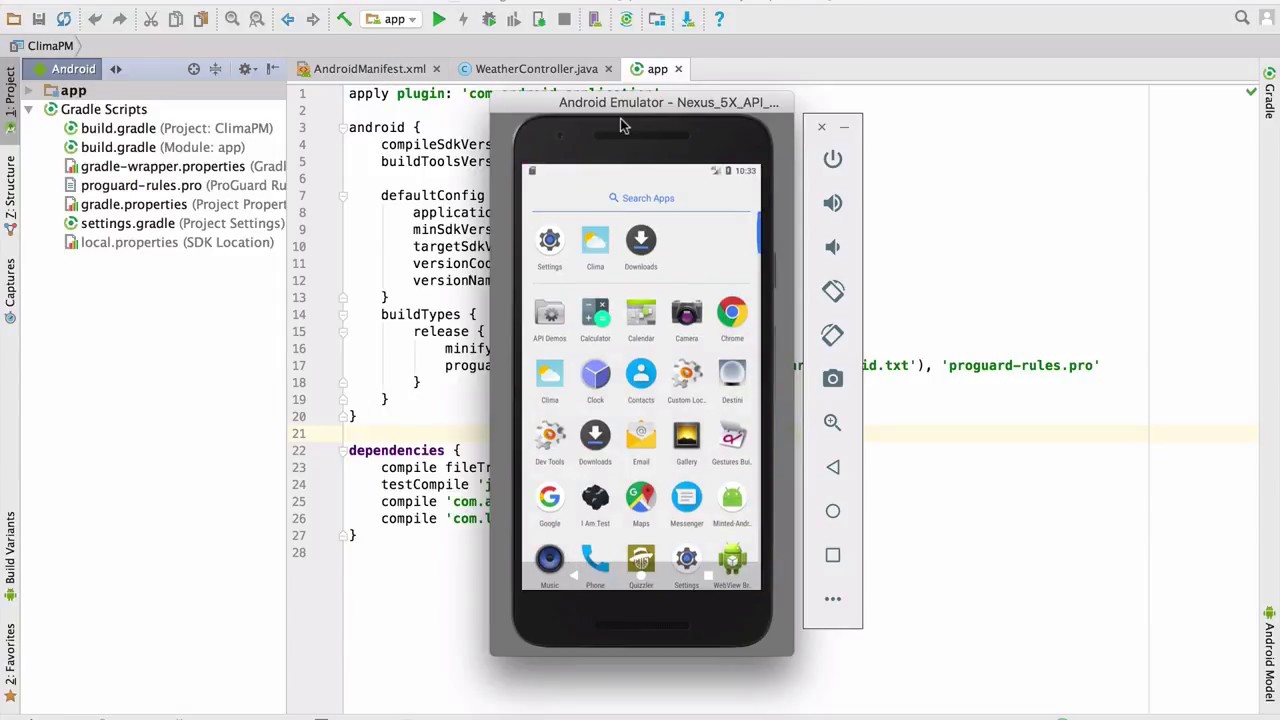Lower emulator volume
The image size is (1280, 720).
pyautogui.click(x=833, y=247)
